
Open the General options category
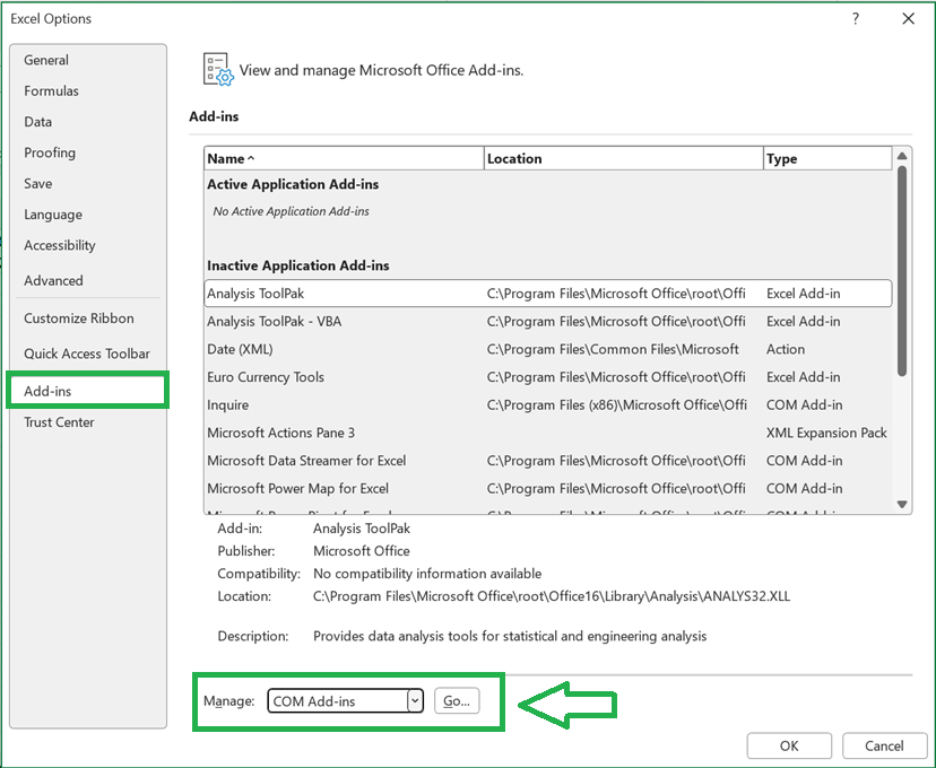click(46, 60)
